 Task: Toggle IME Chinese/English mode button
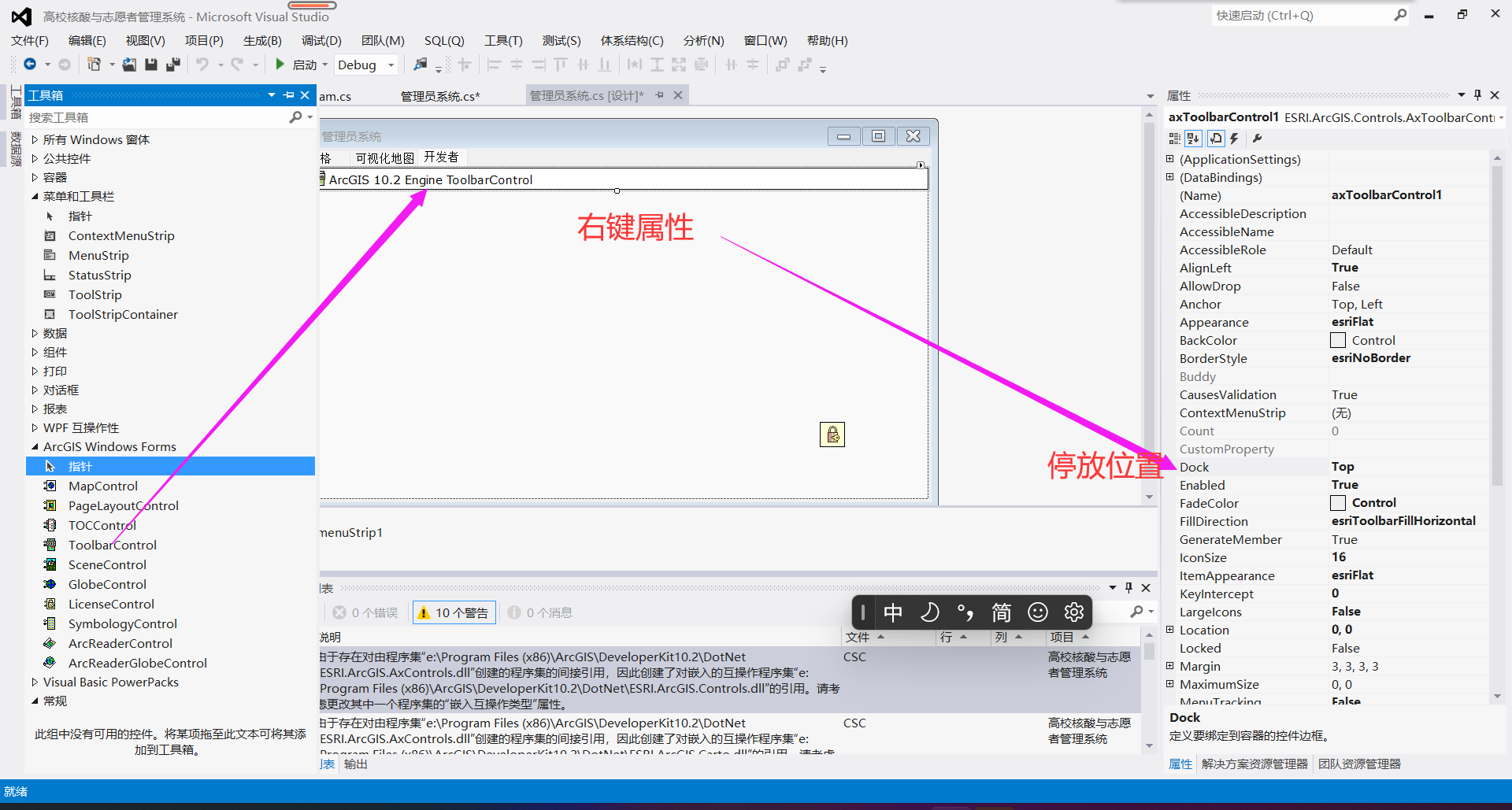pos(893,612)
